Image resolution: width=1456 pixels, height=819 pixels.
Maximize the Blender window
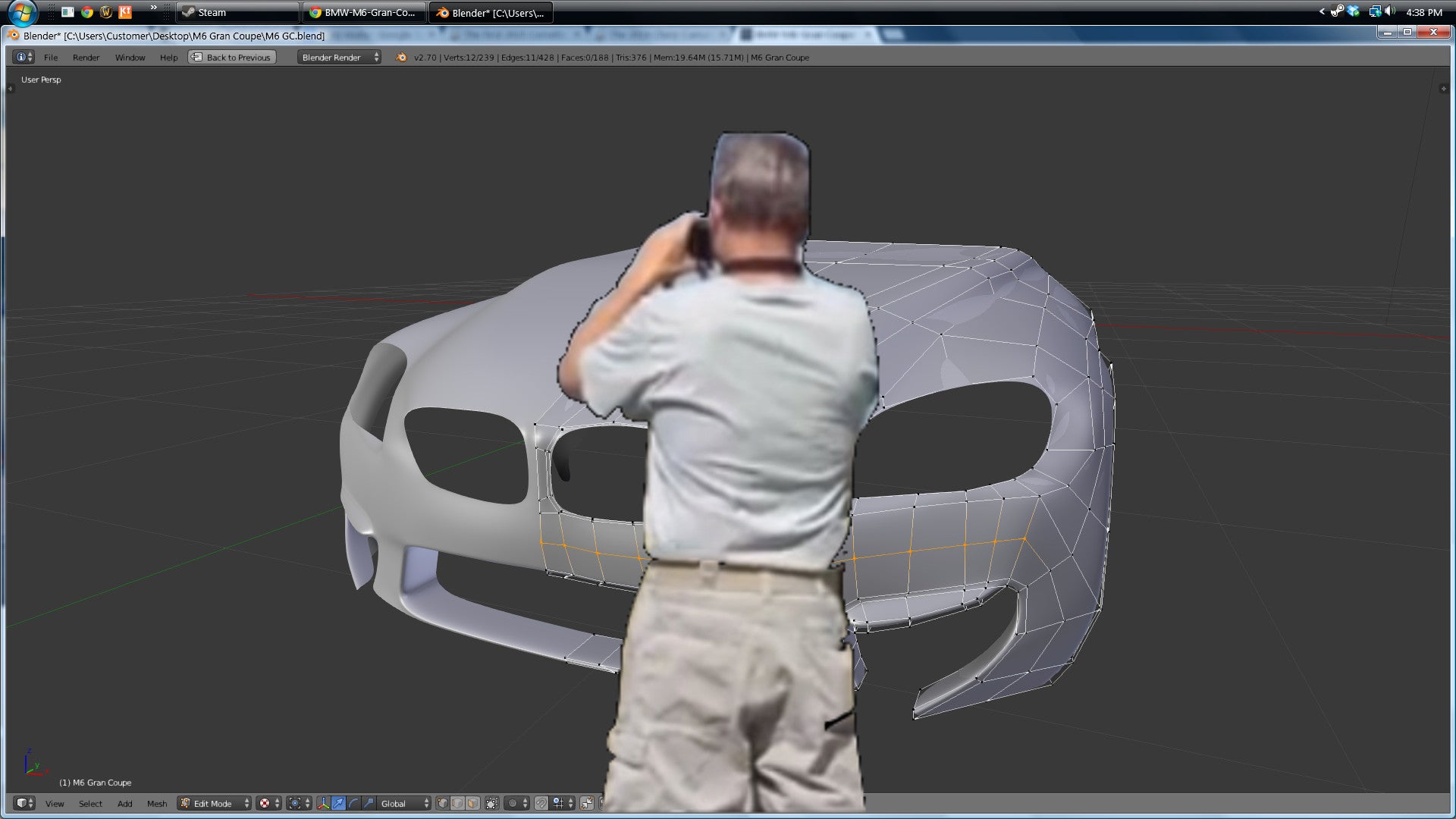tap(1407, 33)
